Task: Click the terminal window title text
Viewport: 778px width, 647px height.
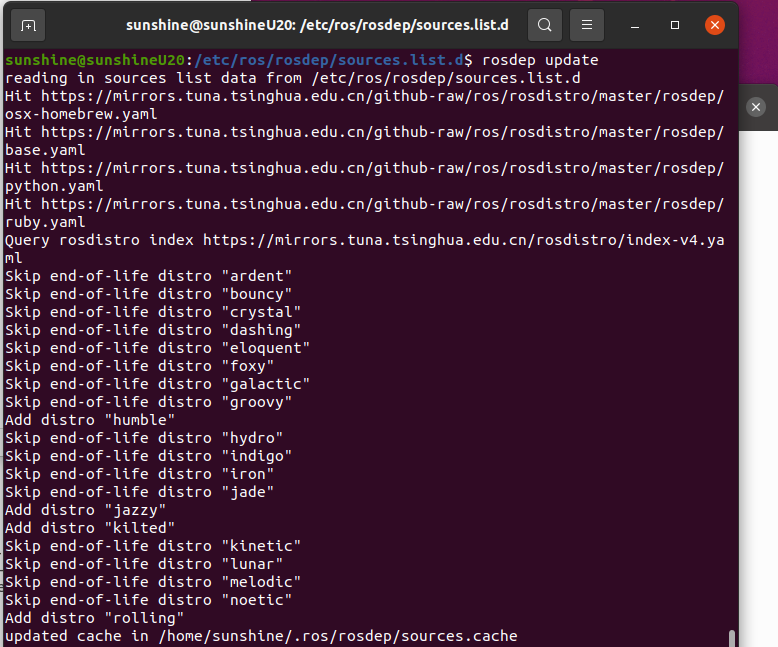Action: [317, 25]
